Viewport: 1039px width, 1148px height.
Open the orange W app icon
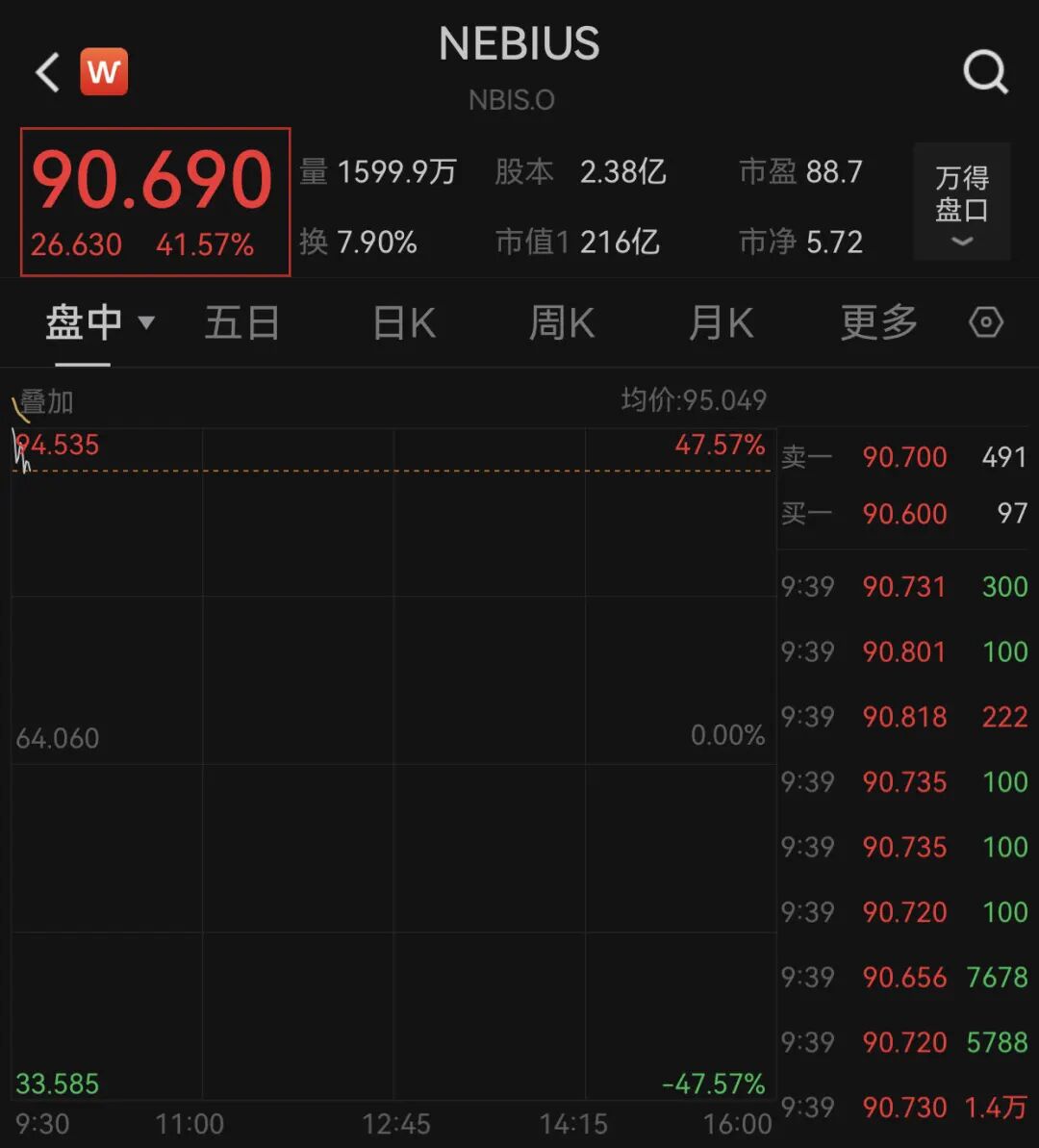[104, 72]
